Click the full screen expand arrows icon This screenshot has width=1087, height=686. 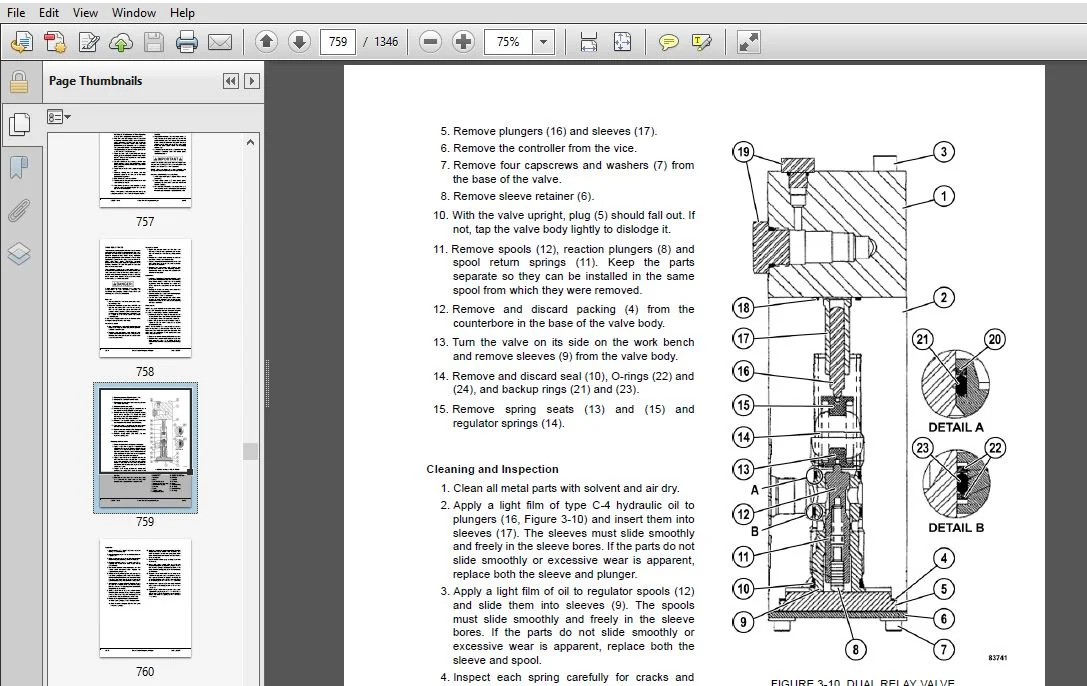coord(748,42)
